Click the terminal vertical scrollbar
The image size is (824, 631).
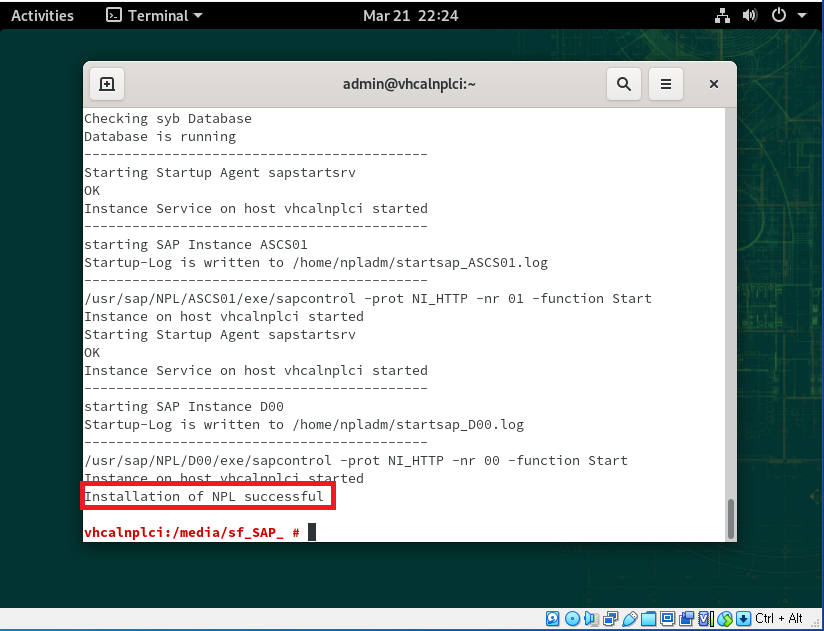[730, 519]
